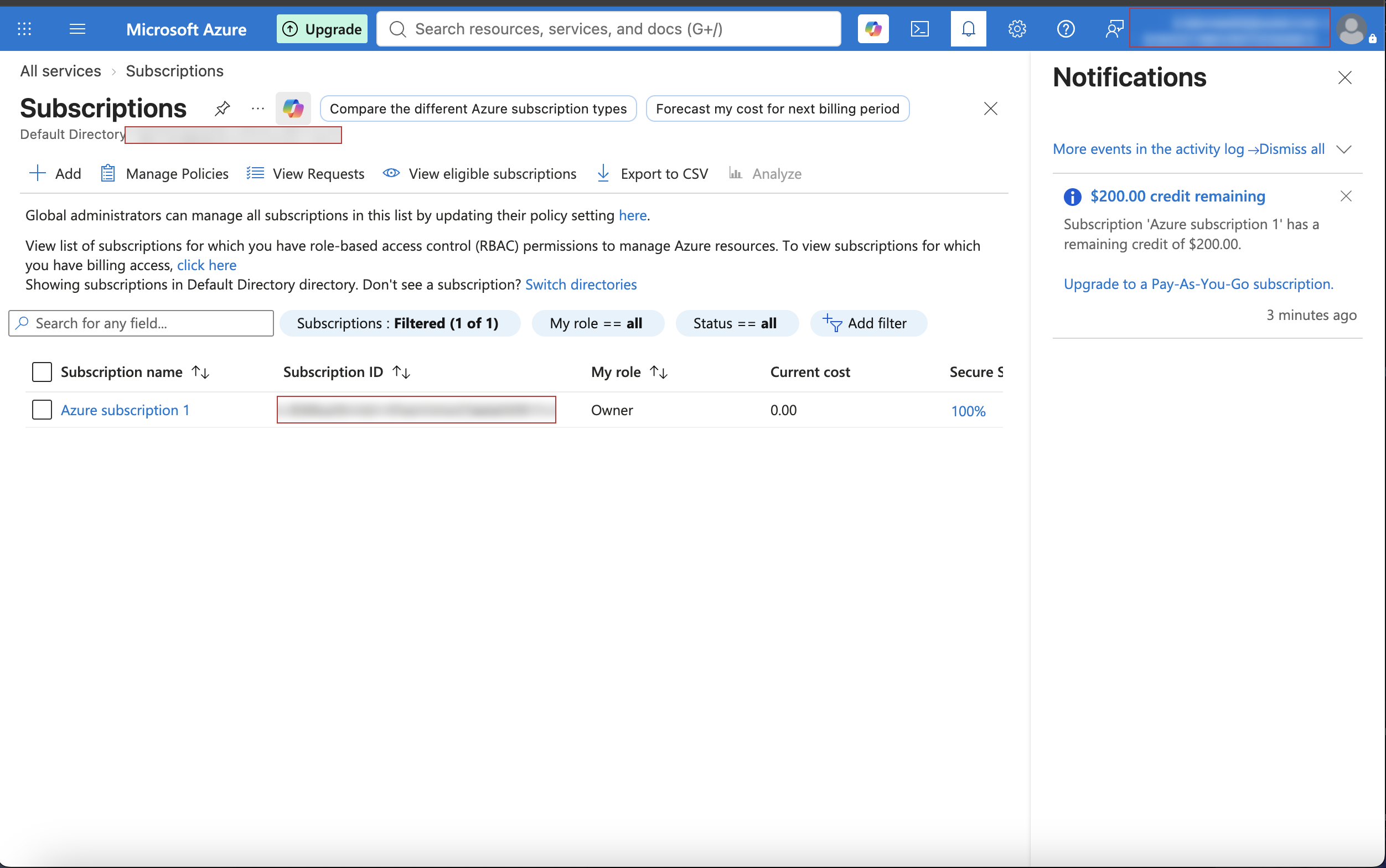This screenshot has height=868, width=1386.
Task: Follow the billing access 'click here' link
Action: pyautogui.click(x=206, y=265)
